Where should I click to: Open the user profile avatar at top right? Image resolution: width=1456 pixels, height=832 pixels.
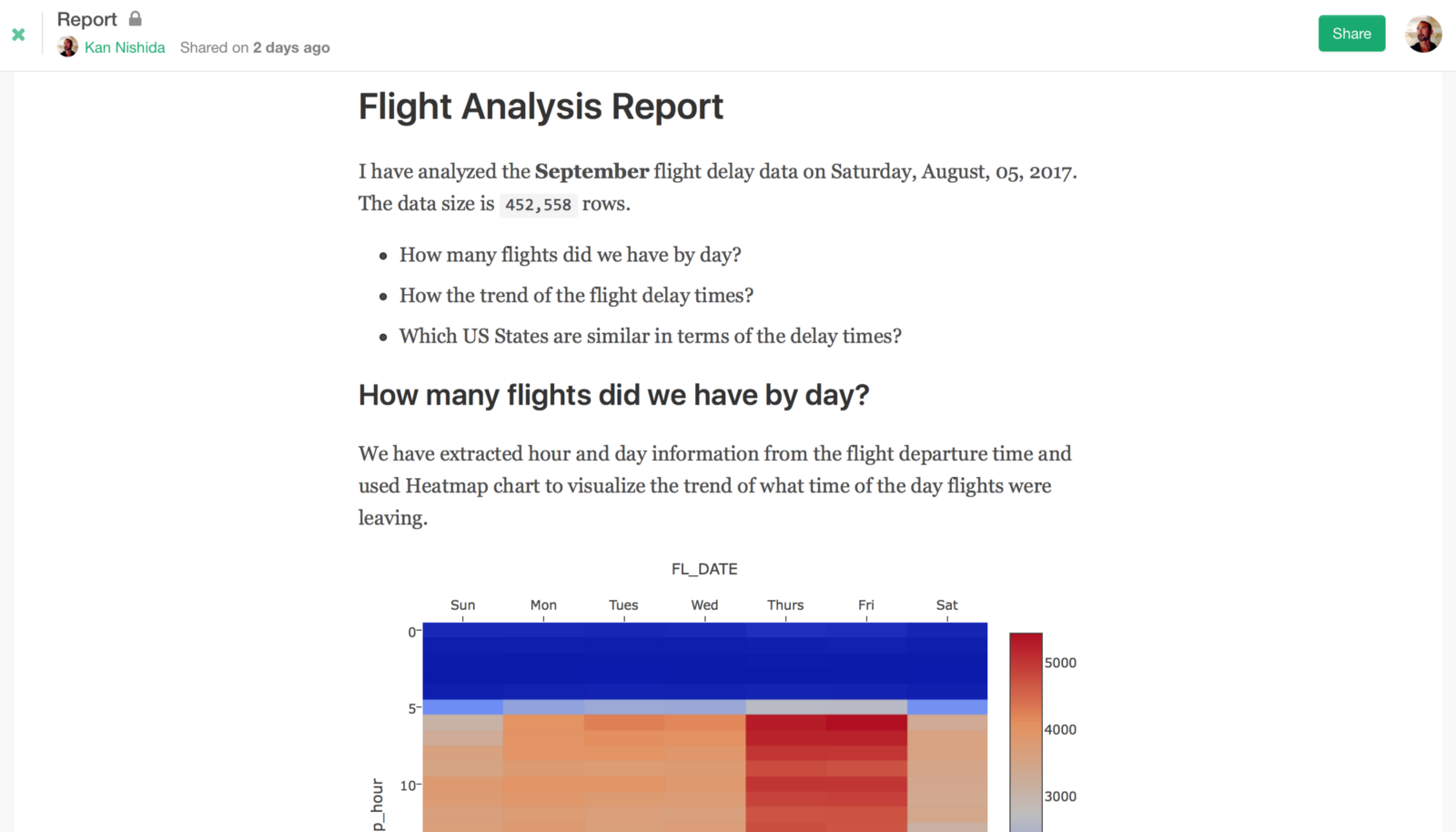click(1423, 34)
